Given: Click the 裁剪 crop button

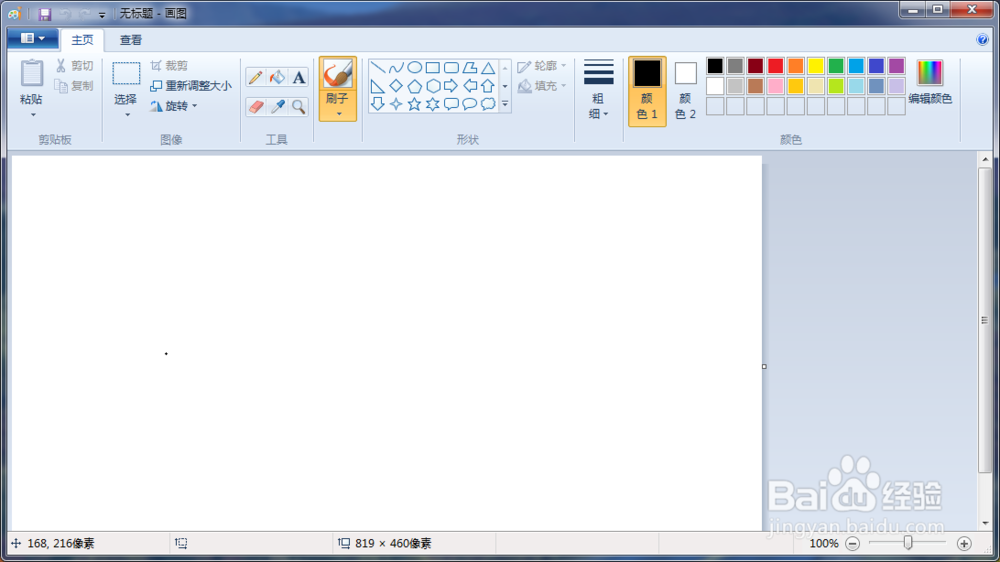Looking at the screenshot, I should [x=170, y=66].
